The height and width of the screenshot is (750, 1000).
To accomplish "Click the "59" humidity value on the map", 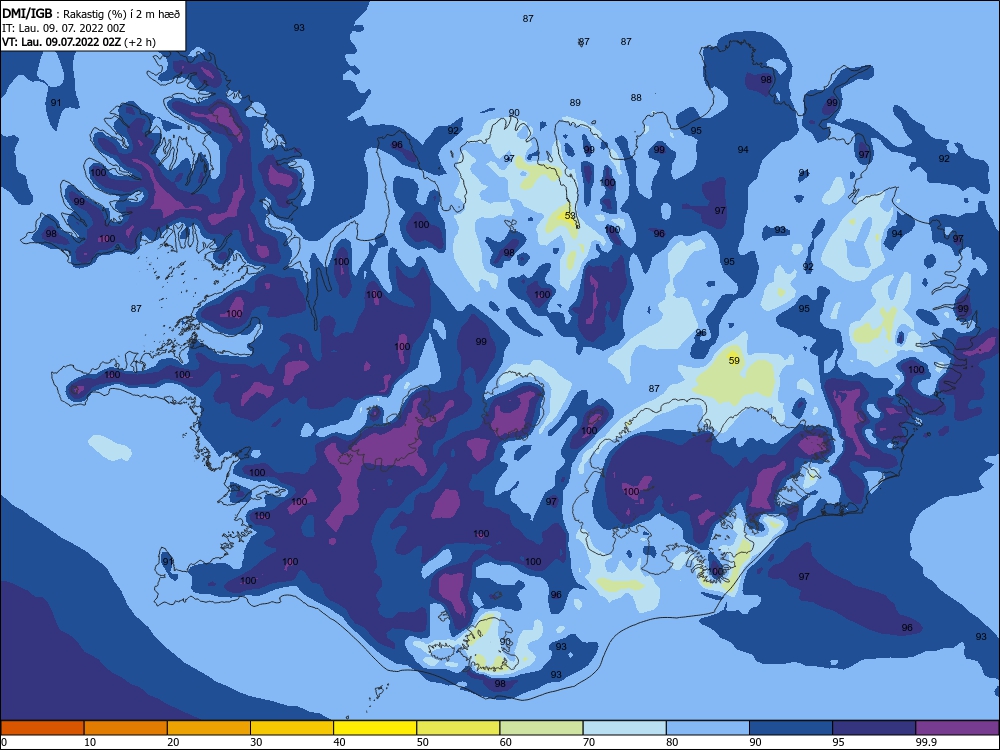I will (734, 360).
